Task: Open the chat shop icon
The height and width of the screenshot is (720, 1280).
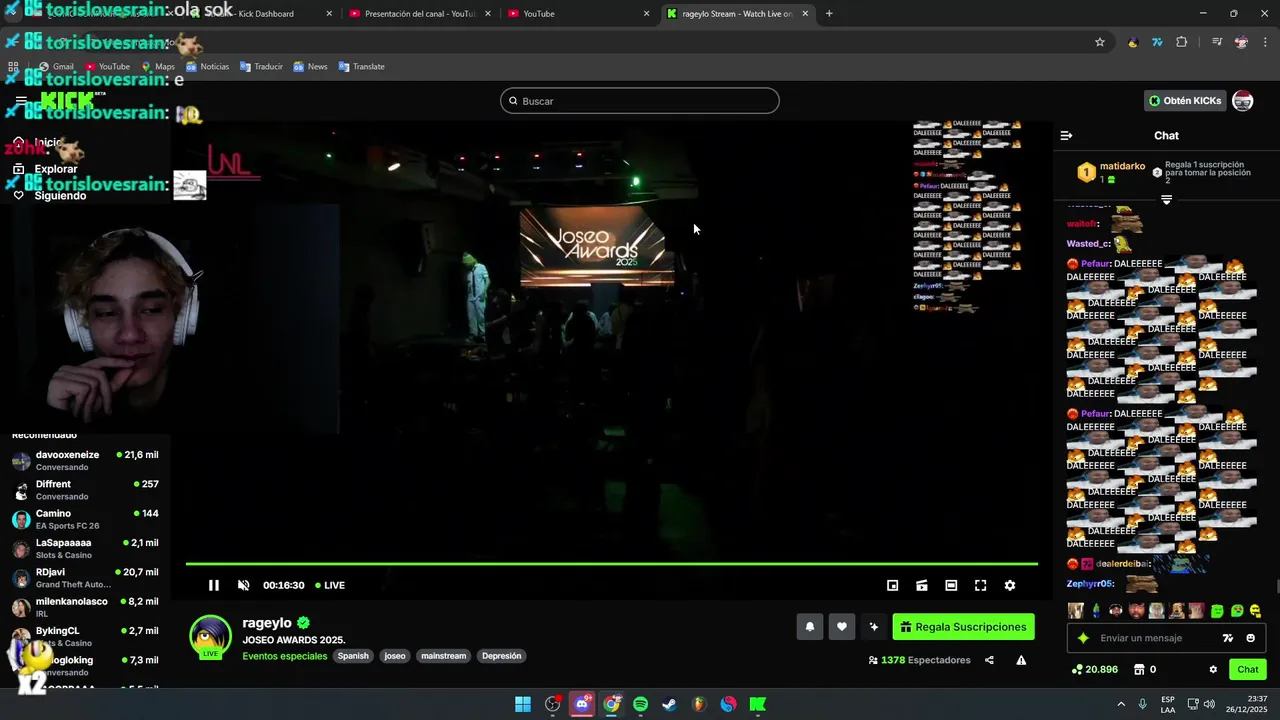Action: point(1138,669)
